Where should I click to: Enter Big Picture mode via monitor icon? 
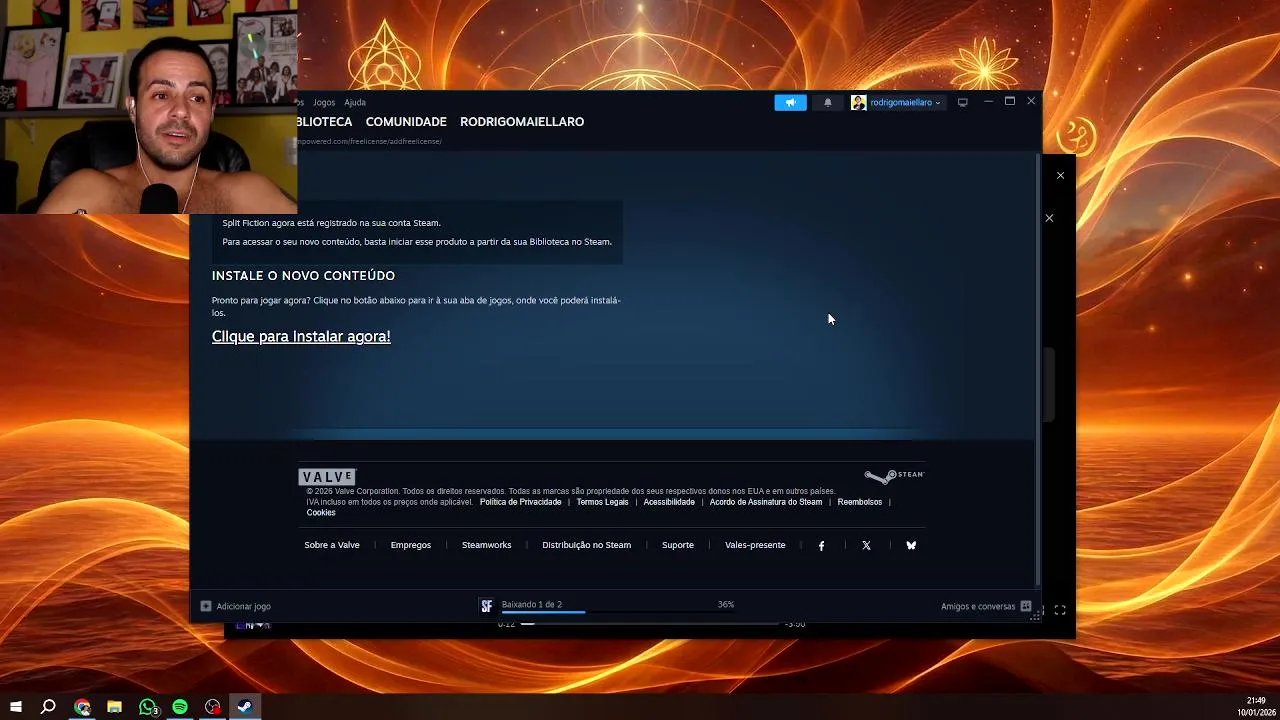(x=962, y=102)
